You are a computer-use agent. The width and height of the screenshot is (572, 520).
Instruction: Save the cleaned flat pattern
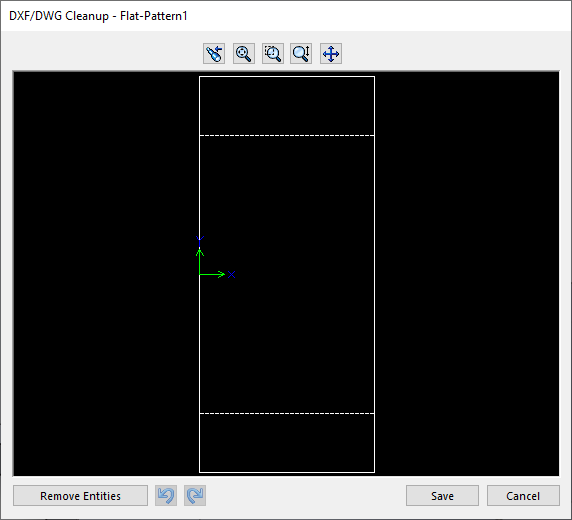(442, 496)
